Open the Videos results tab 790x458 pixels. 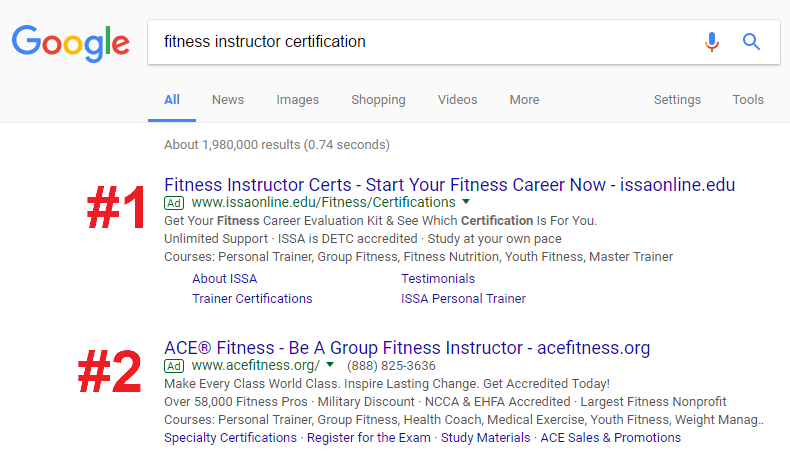pos(457,100)
